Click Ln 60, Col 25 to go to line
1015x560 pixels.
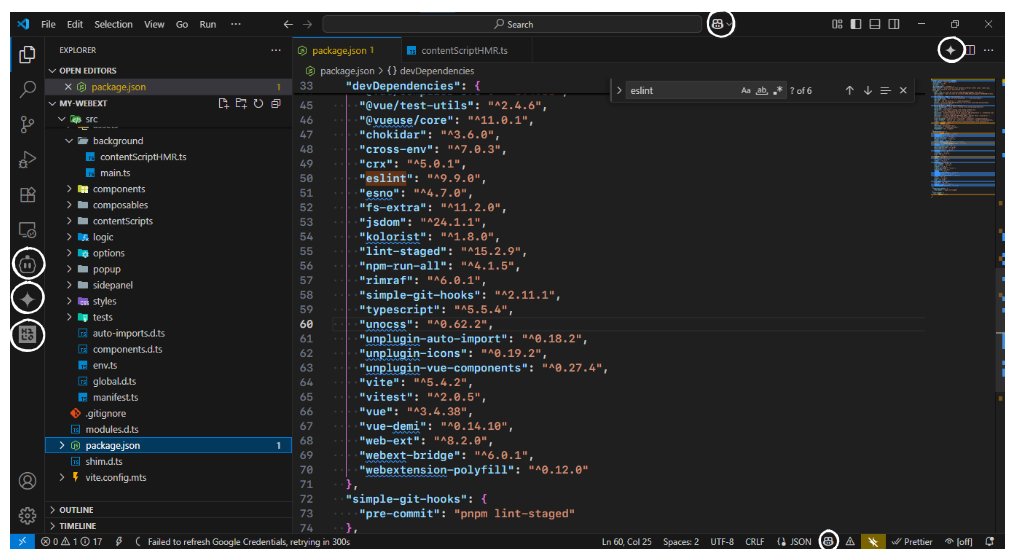click(x=627, y=541)
